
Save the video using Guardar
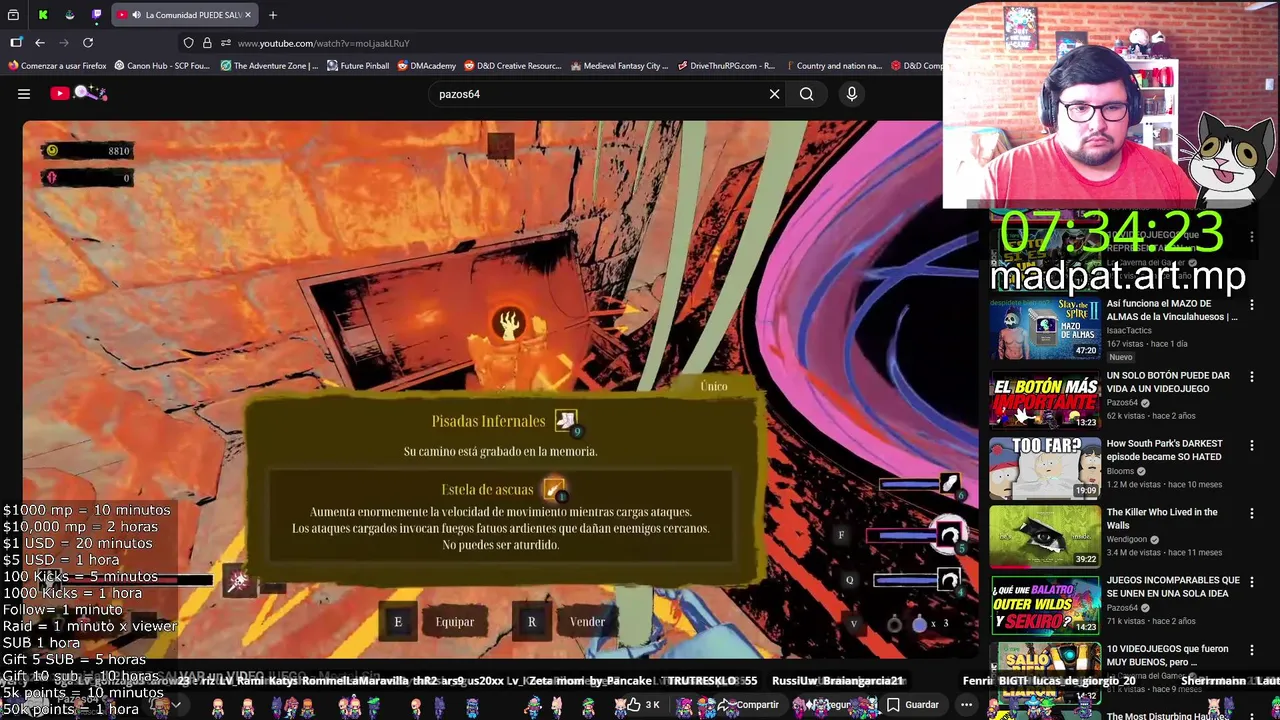[912, 705]
